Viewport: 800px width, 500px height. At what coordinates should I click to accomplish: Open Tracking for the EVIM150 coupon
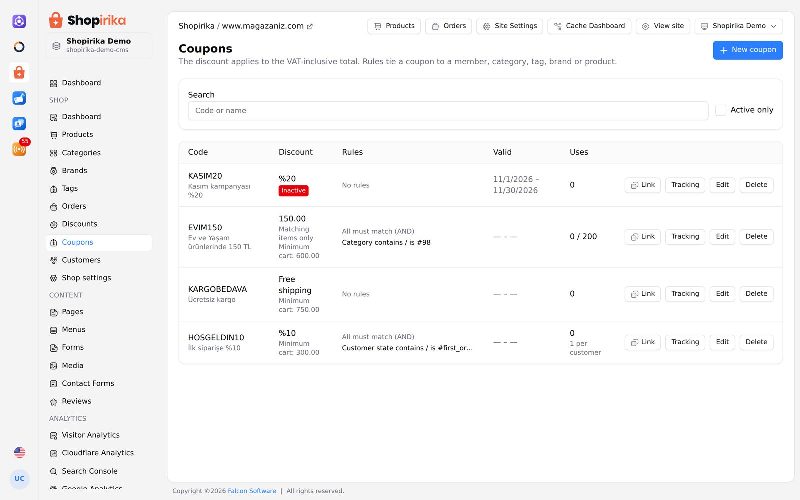point(685,237)
